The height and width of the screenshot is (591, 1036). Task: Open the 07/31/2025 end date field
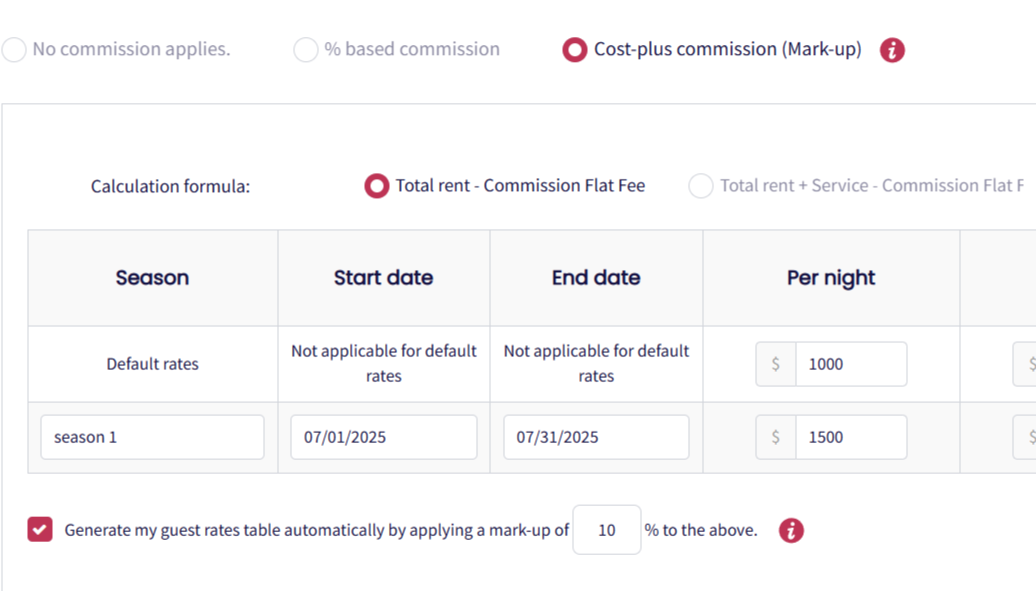coord(596,437)
